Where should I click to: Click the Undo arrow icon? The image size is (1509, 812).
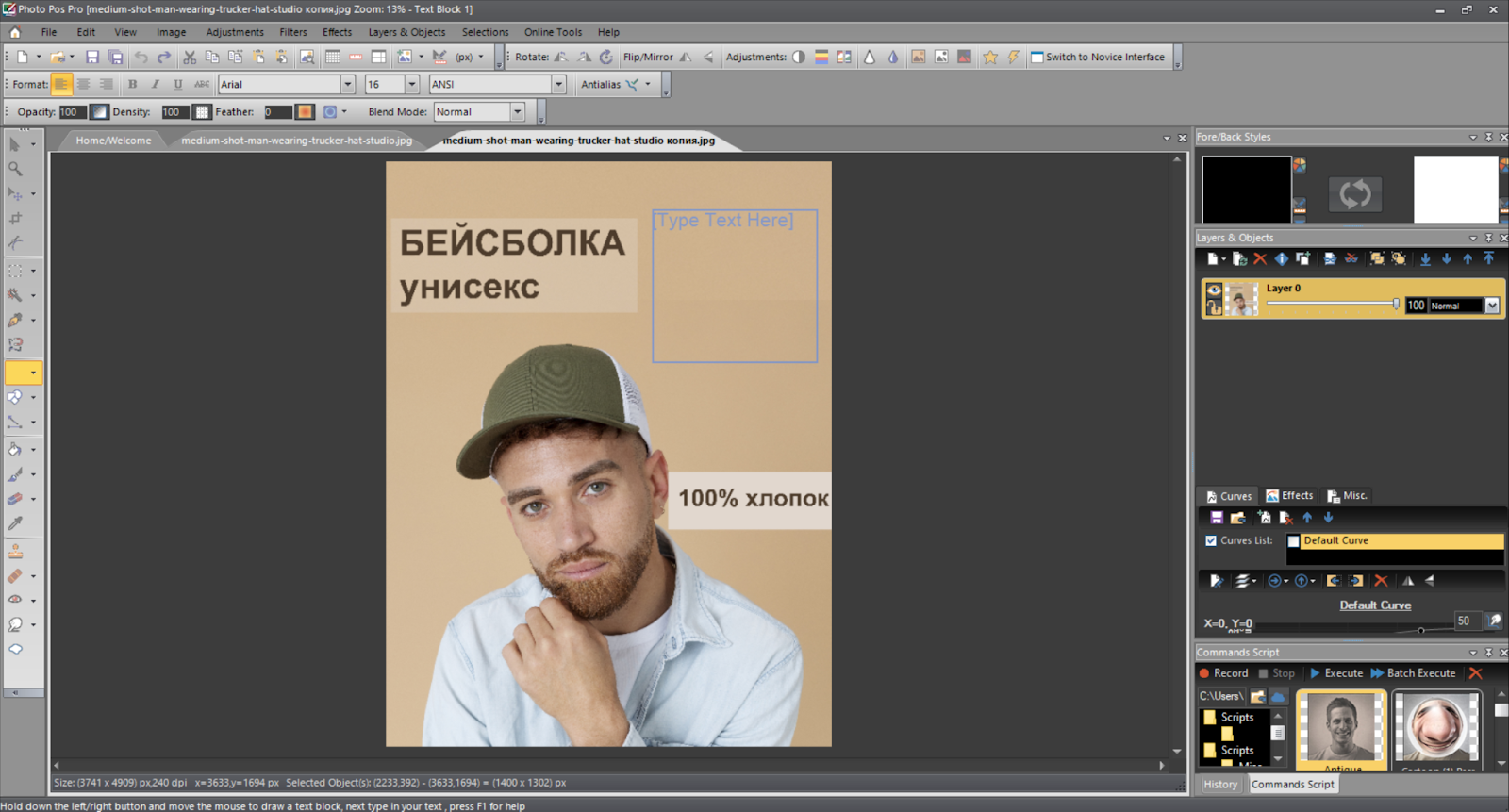point(141,58)
